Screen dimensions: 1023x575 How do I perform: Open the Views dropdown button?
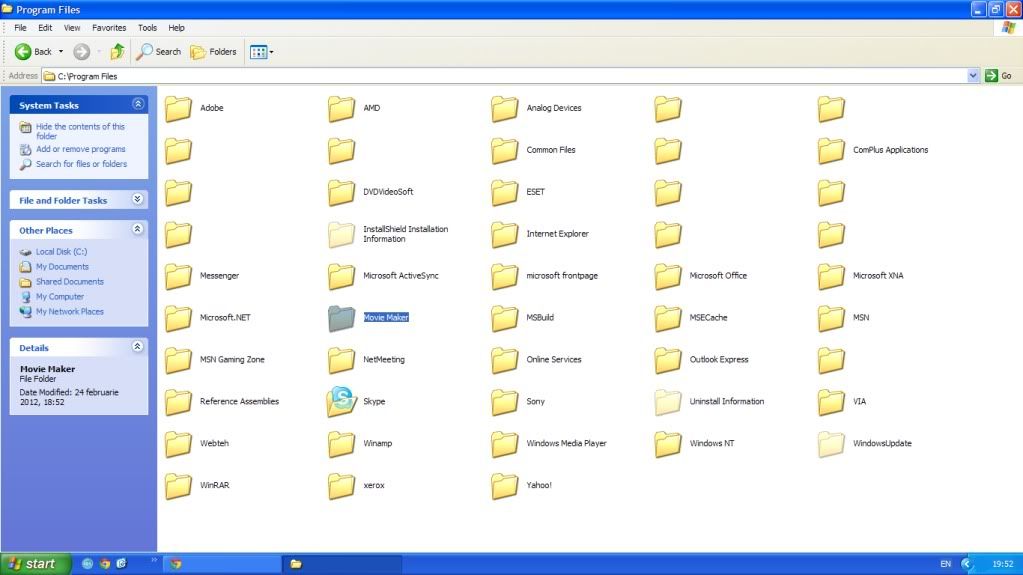262,52
